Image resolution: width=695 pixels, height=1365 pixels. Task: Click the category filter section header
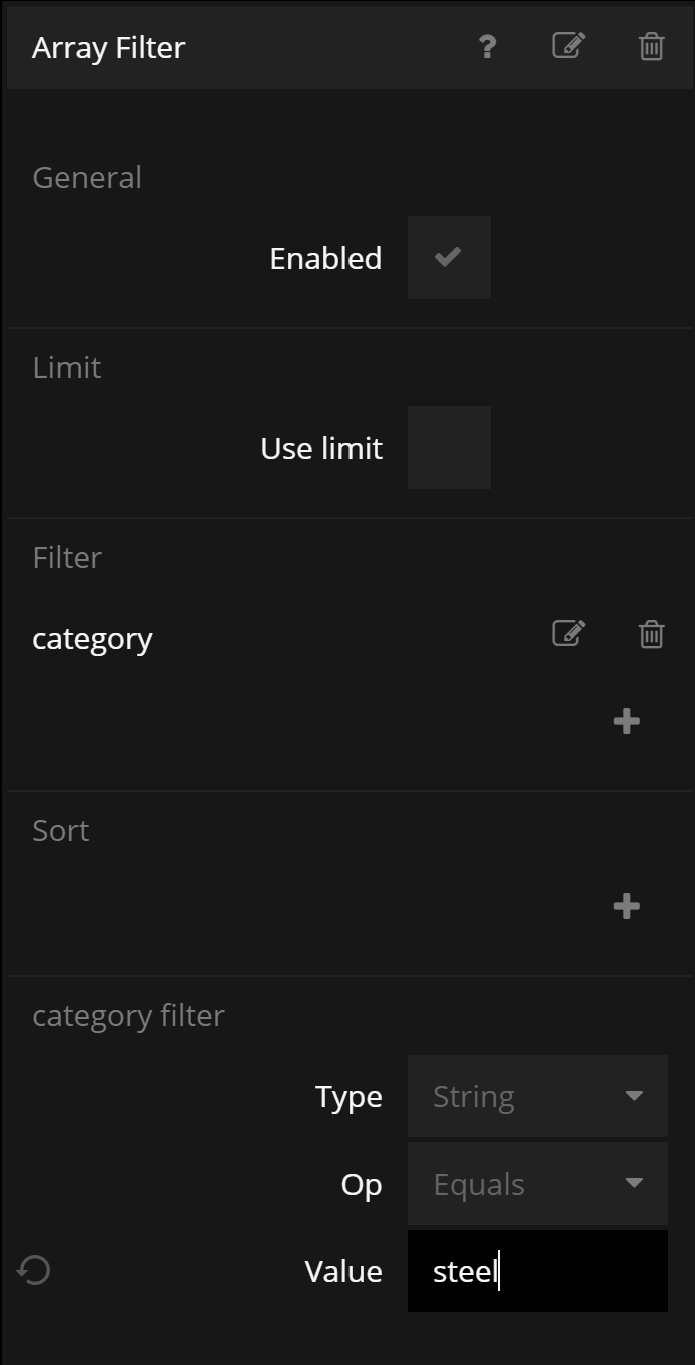click(128, 1016)
